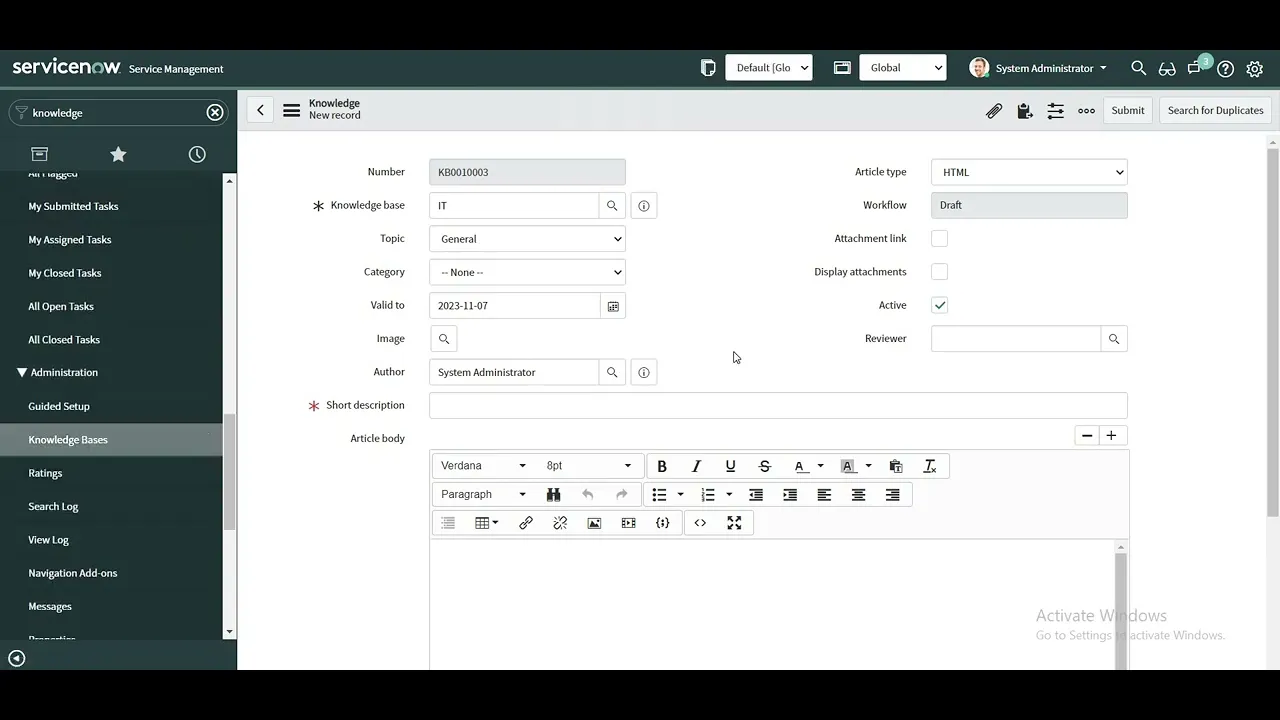Click the redo arrow in editor
This screenshot has height=720, width=1280.
pyautogui.click(x=621, y=495)
